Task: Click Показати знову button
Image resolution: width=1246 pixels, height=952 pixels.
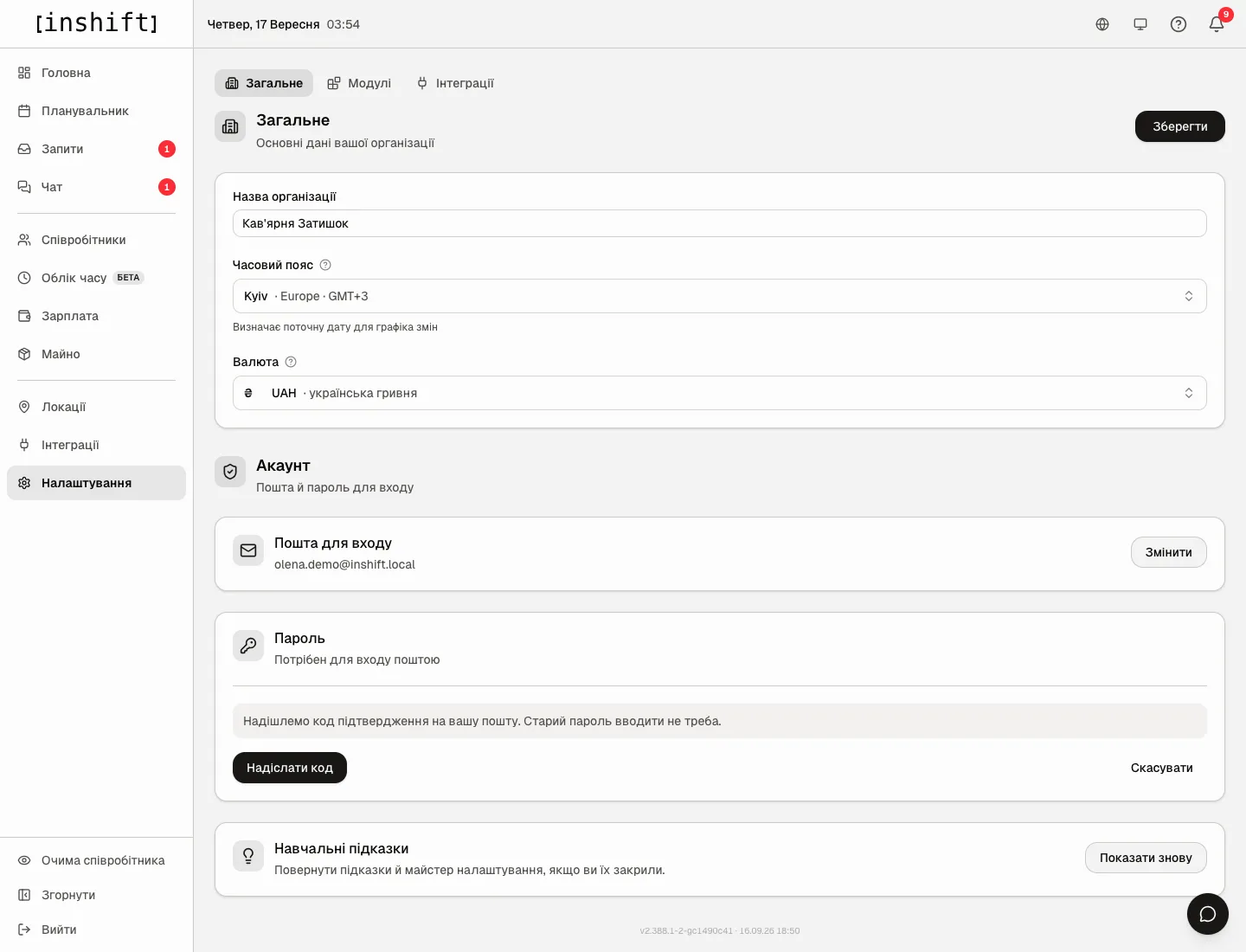Action: point(1146,858)
